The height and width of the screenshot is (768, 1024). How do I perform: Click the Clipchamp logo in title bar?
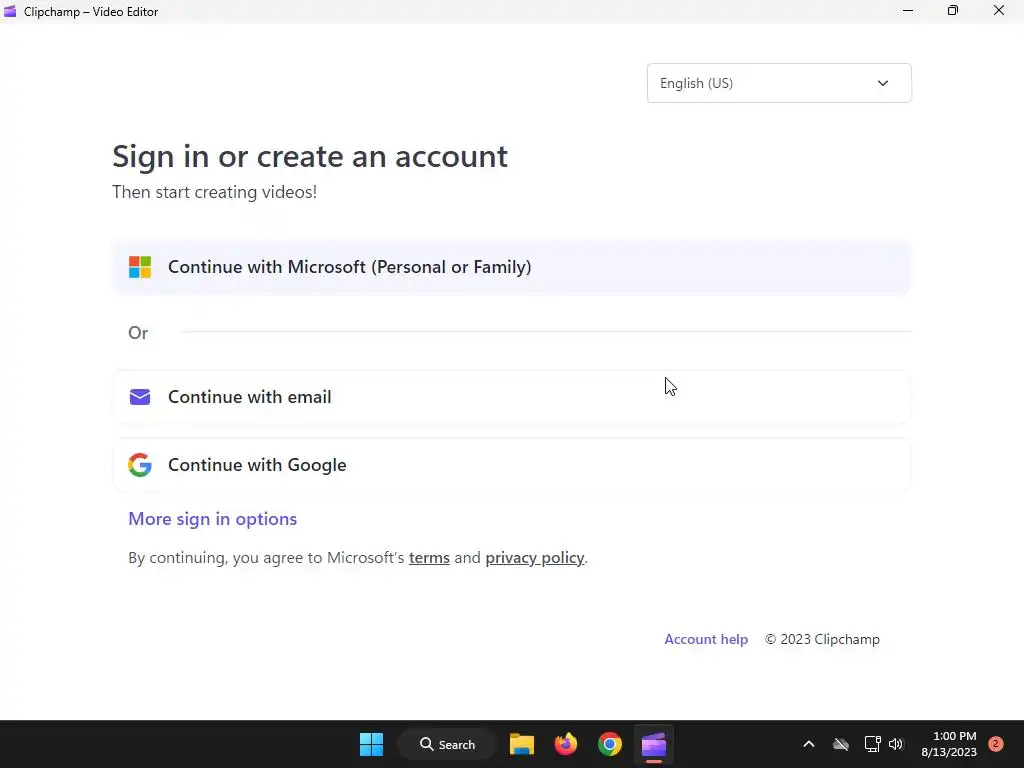click(x=10, y=12)
